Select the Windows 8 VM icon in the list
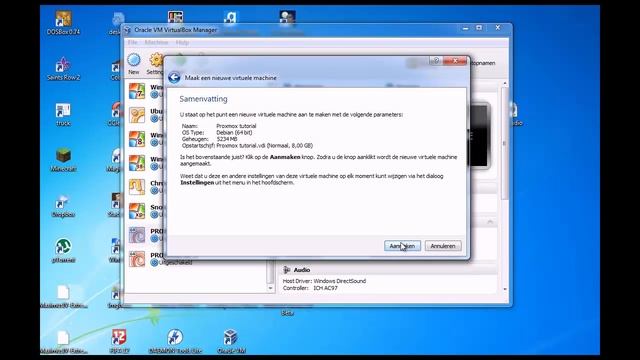The width and height of the screenshot is (640, 360). [137, 139]
